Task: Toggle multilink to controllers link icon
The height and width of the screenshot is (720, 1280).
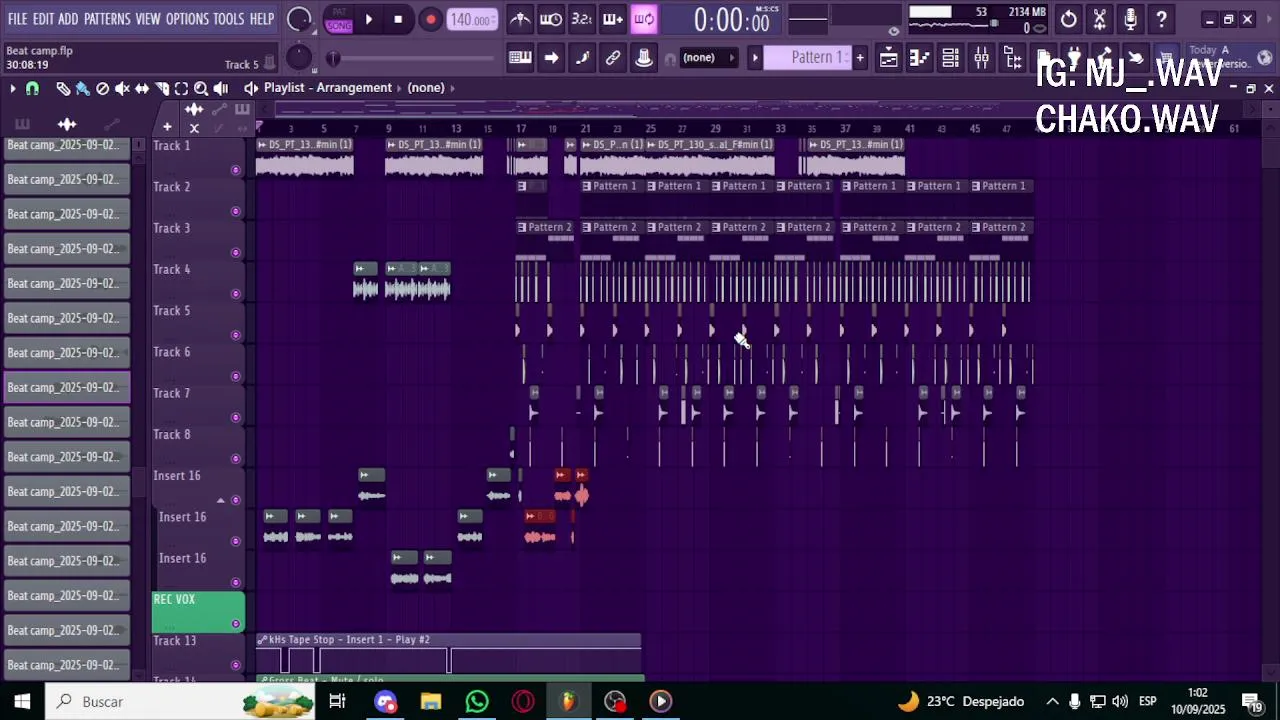Action: click(x=613, y=58)
